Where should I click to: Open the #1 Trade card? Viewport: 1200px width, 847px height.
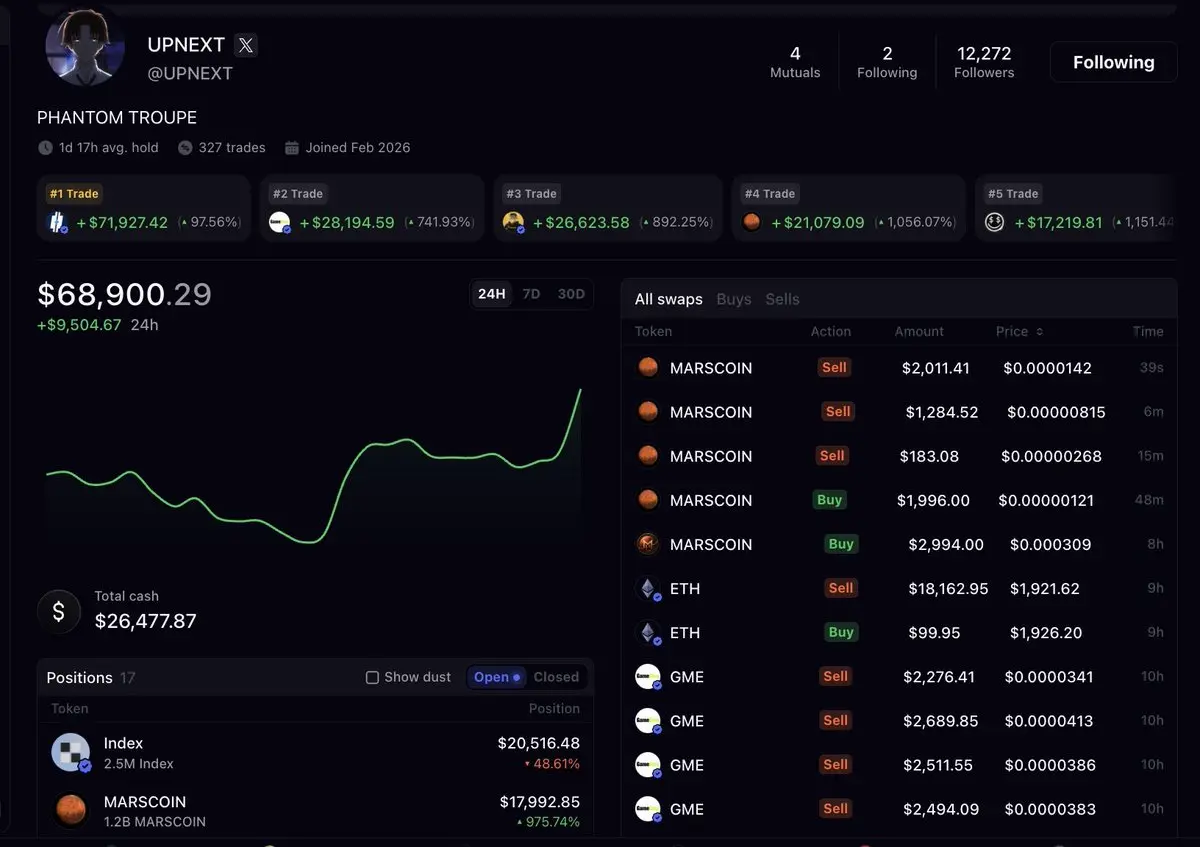[x=144, y=209]
